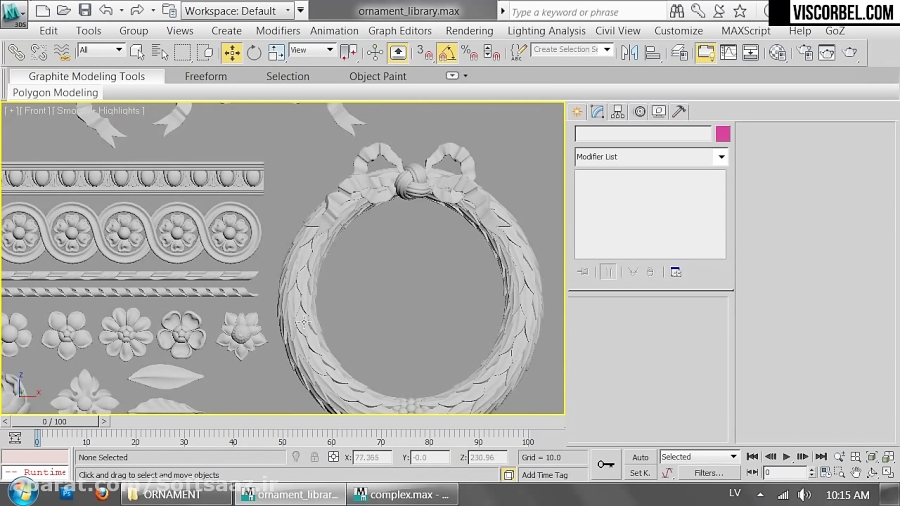The width and height of the screenshot is (900, 506).
Task: Expand the key filter Selected dropdown
Action: click(x=733, y=457)
